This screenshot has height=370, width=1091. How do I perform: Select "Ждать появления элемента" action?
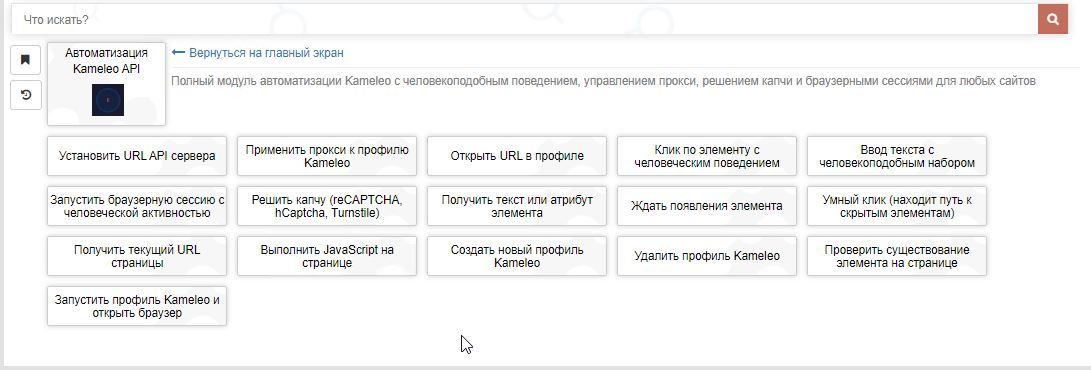pyautogui.click(x=707, y=206)
